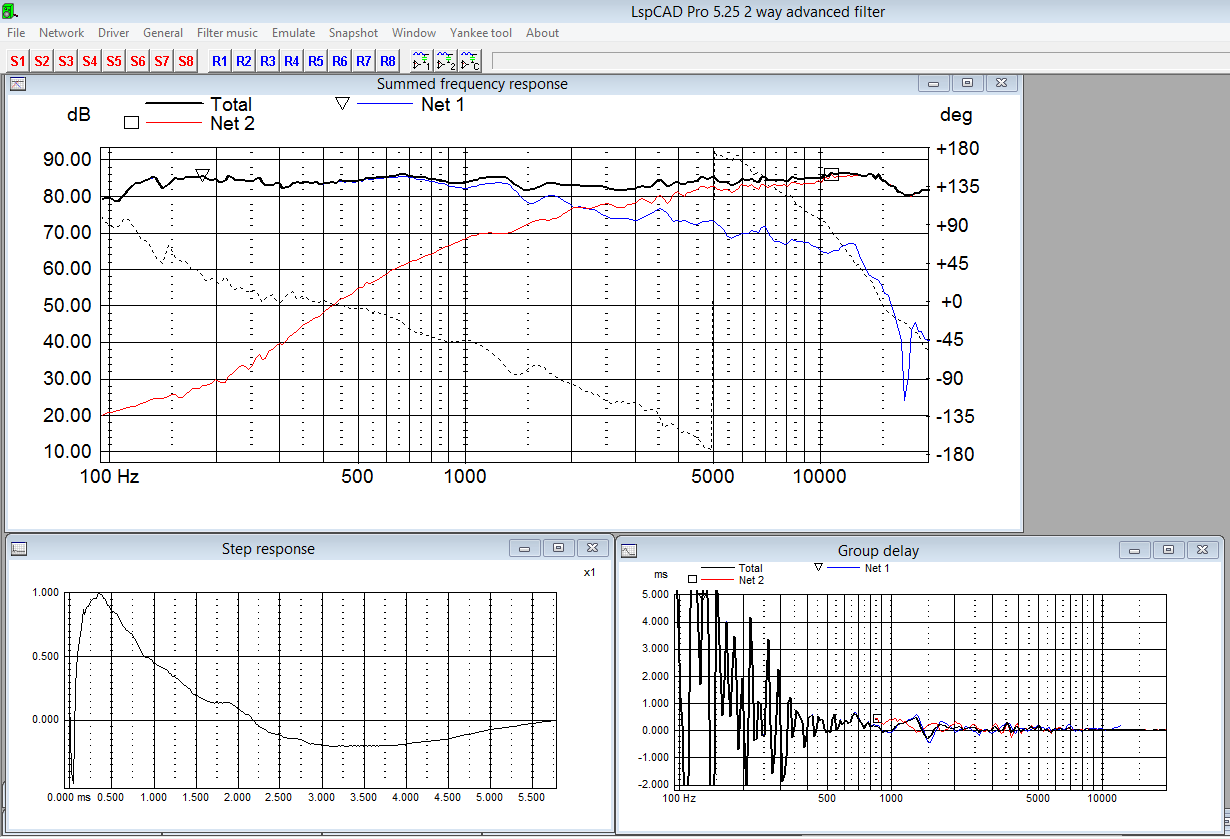Select the filter network 2 toolbar icon
The width and height of the screenshot is (1230, 839).
(x=446, y=61)
